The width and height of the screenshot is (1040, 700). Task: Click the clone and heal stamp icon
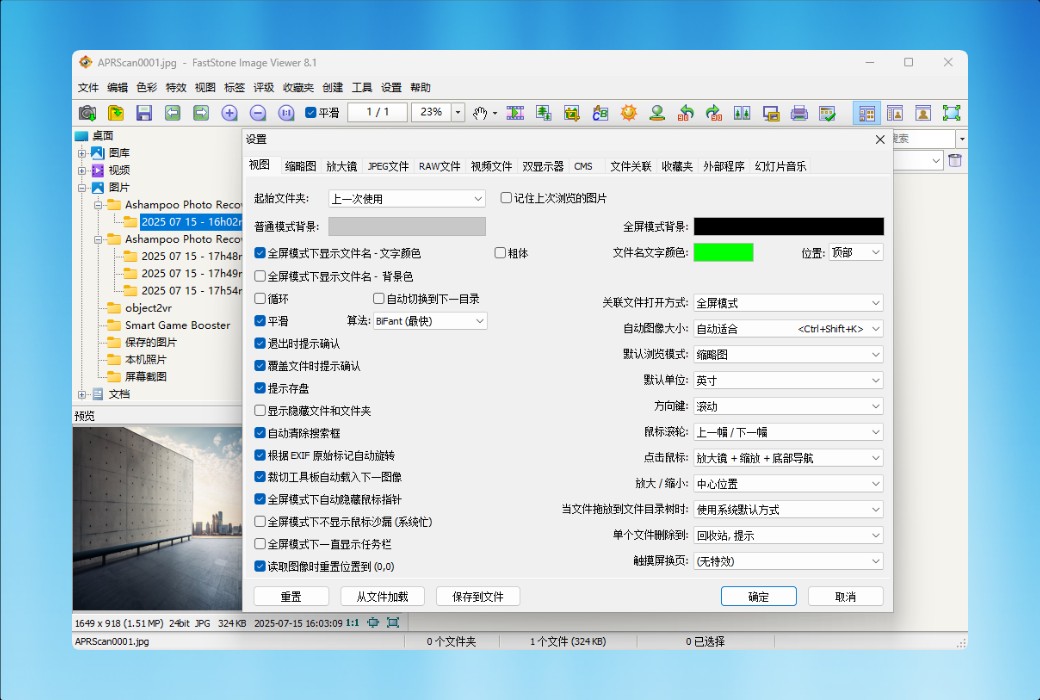(x=657, y=113)
